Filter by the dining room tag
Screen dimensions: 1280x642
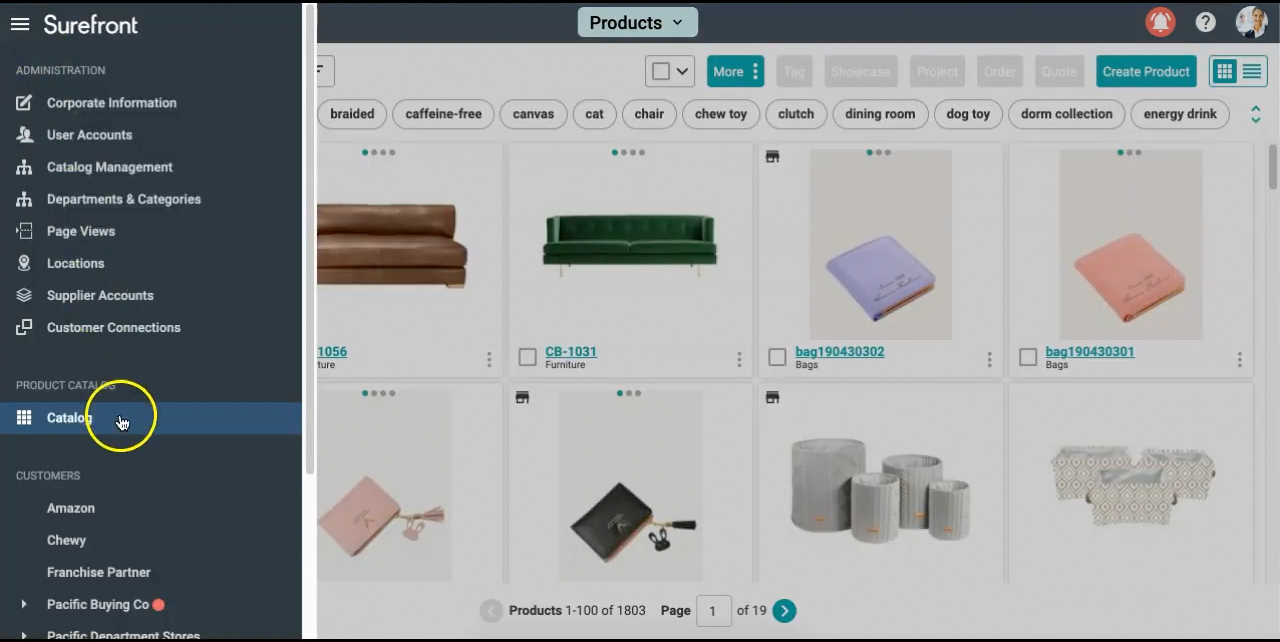coord(880,114)
